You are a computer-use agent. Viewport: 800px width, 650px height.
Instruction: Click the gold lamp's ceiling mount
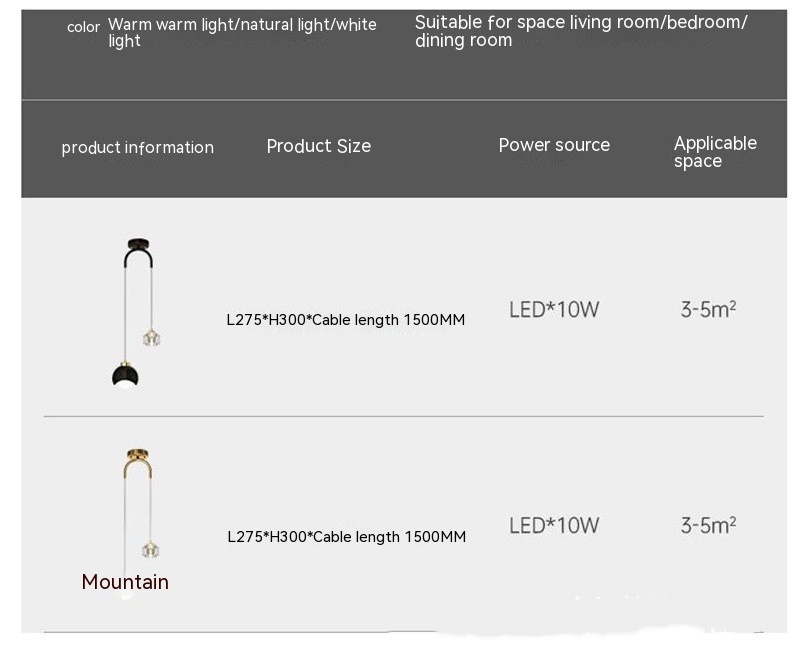pyautogui.click(x=138, y=454)
